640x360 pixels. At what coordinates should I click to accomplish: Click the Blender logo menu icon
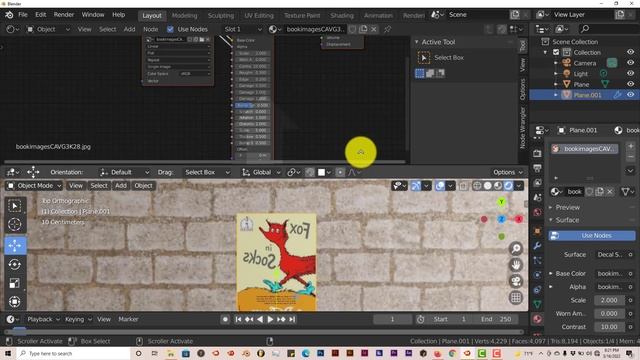pos(9,15)
